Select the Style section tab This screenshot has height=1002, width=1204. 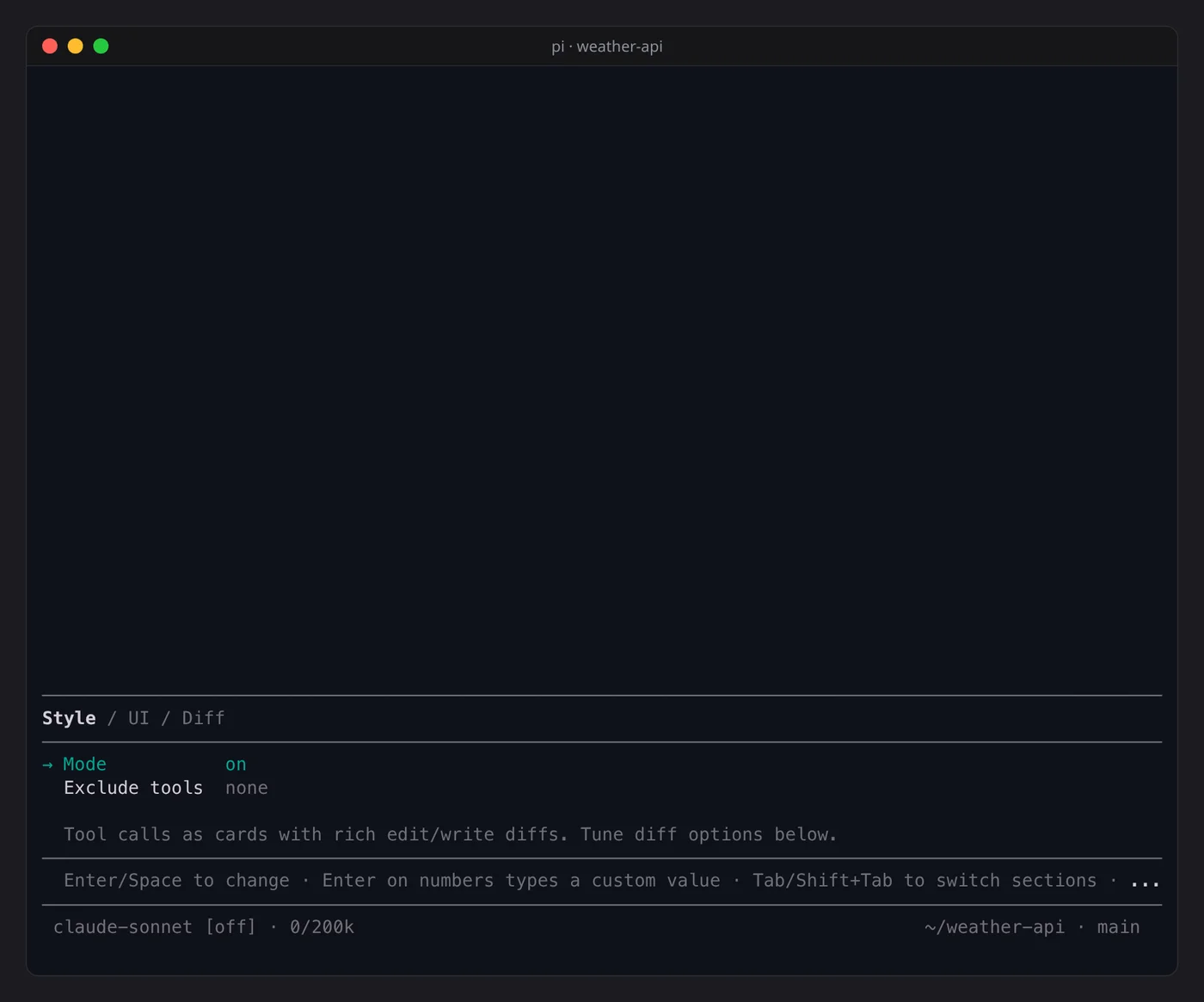(69, 718)
